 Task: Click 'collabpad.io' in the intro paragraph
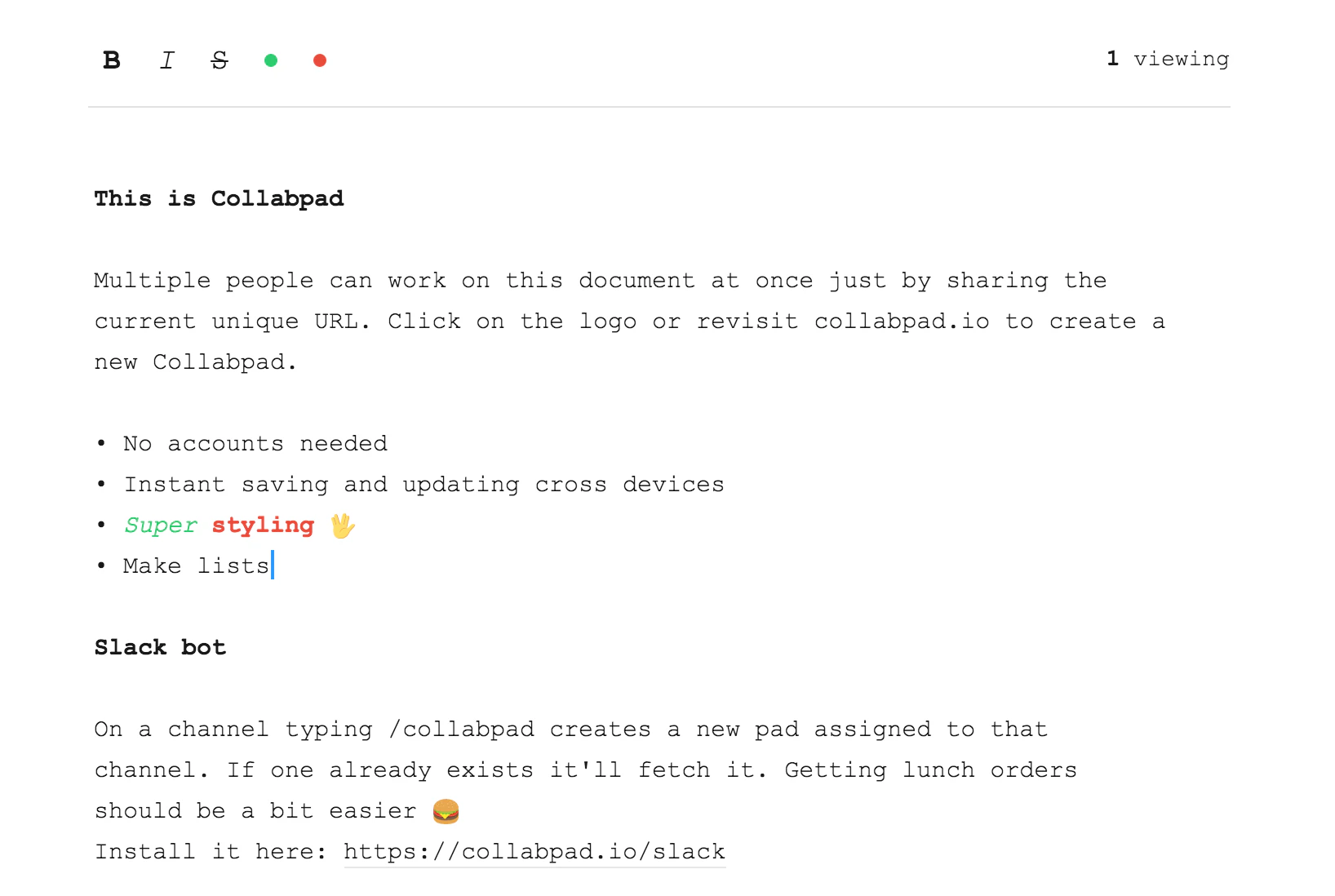[x=901, y=321]
